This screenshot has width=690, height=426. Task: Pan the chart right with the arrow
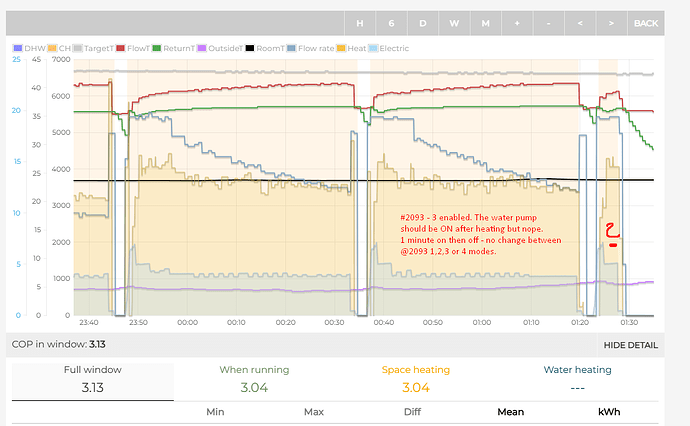[610, 23]
